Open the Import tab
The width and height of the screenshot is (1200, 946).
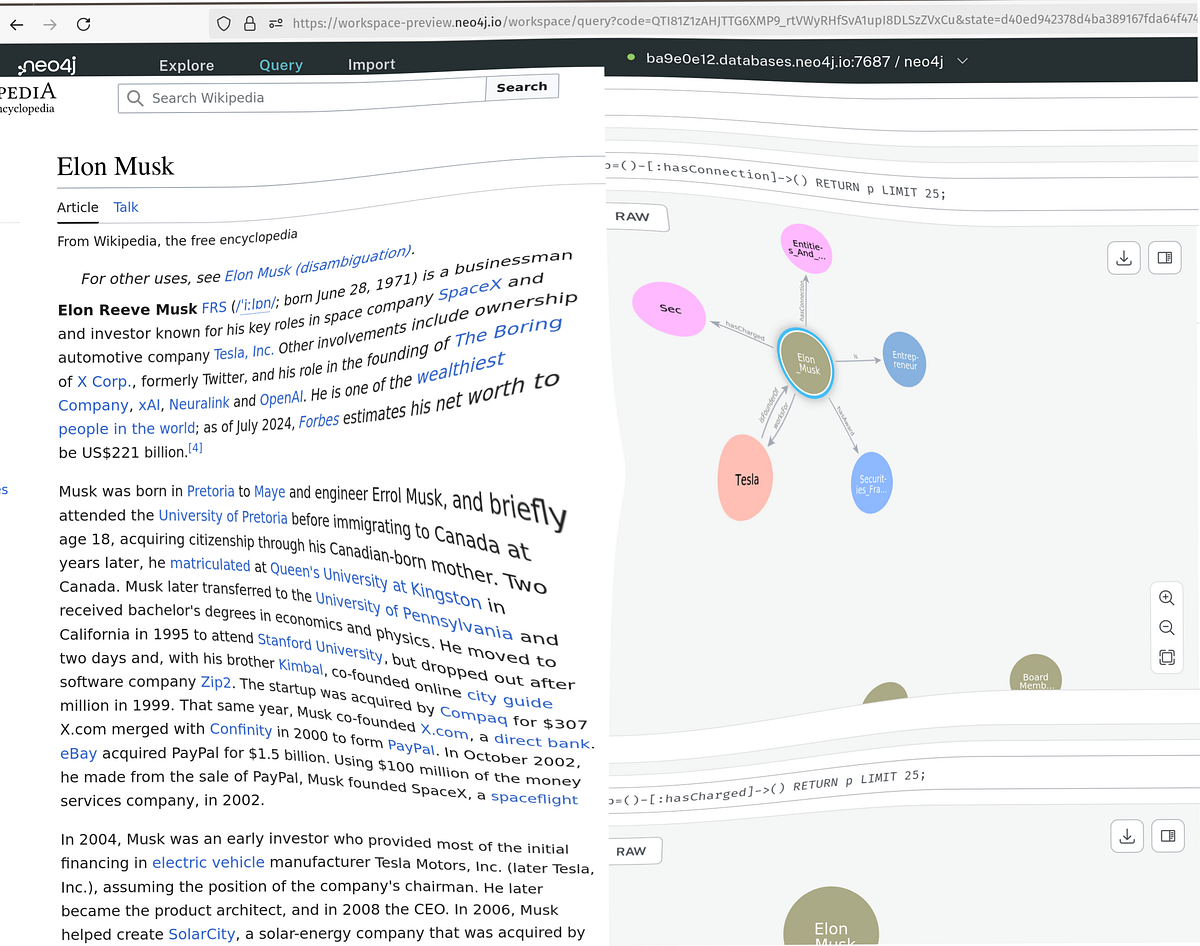[x=371, y=64]
